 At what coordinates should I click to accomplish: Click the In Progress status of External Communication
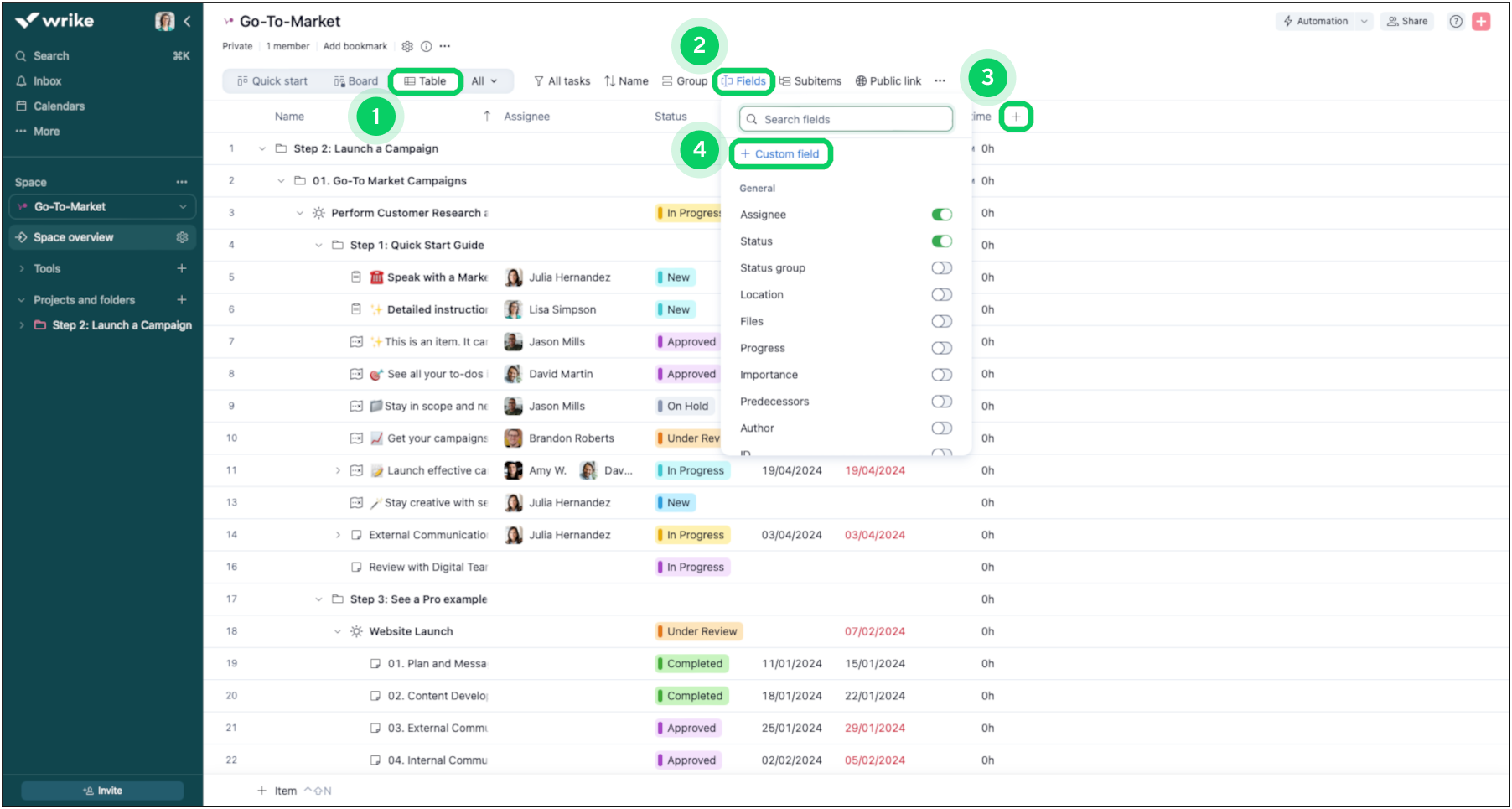694,535
